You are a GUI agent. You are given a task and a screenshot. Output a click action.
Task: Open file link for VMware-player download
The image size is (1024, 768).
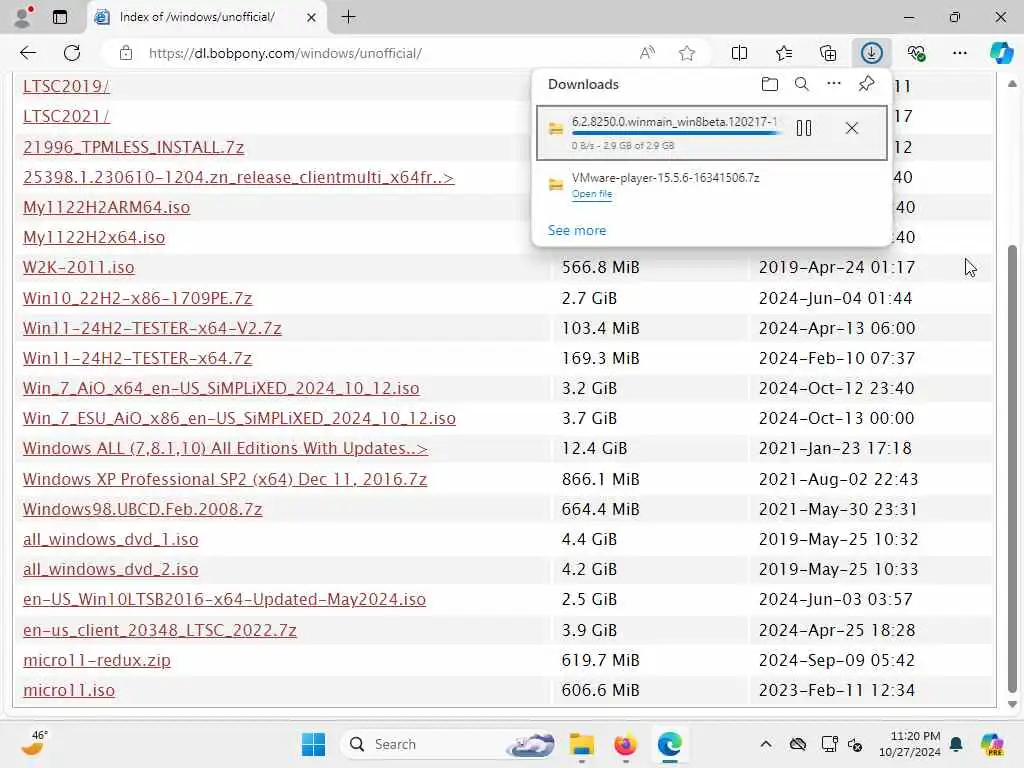click(x=592, y=194)
